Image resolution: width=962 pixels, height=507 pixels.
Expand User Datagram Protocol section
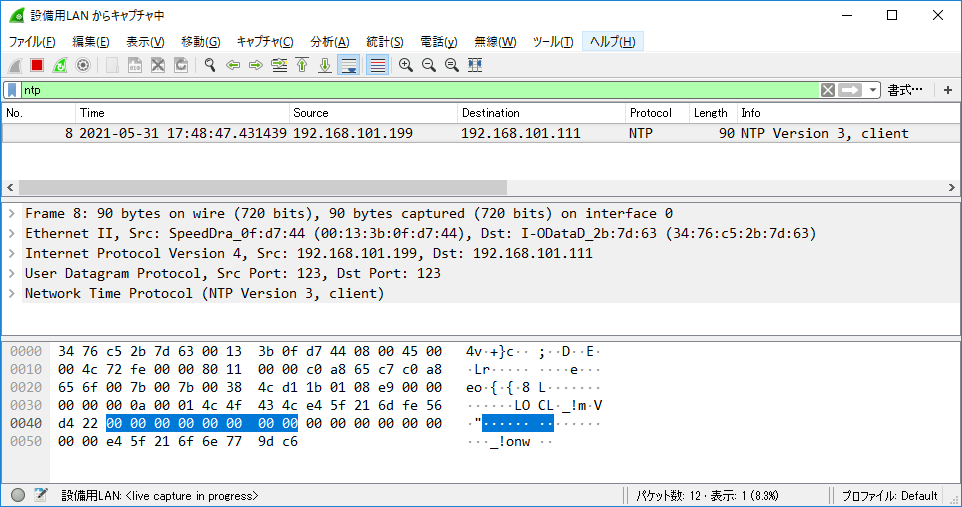click(x=12, y=273)
